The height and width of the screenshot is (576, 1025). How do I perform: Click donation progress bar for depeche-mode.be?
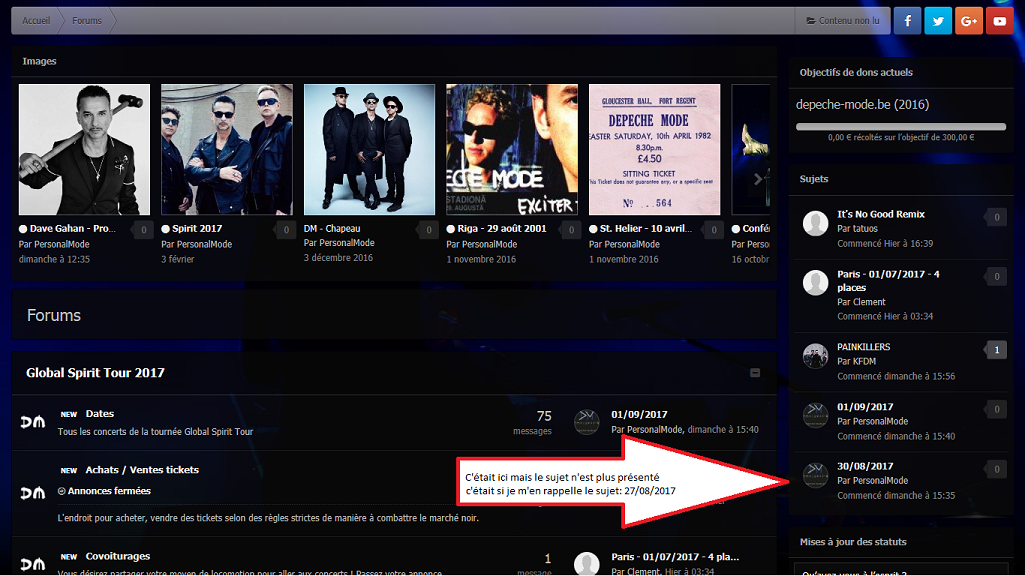coord(901,127)
